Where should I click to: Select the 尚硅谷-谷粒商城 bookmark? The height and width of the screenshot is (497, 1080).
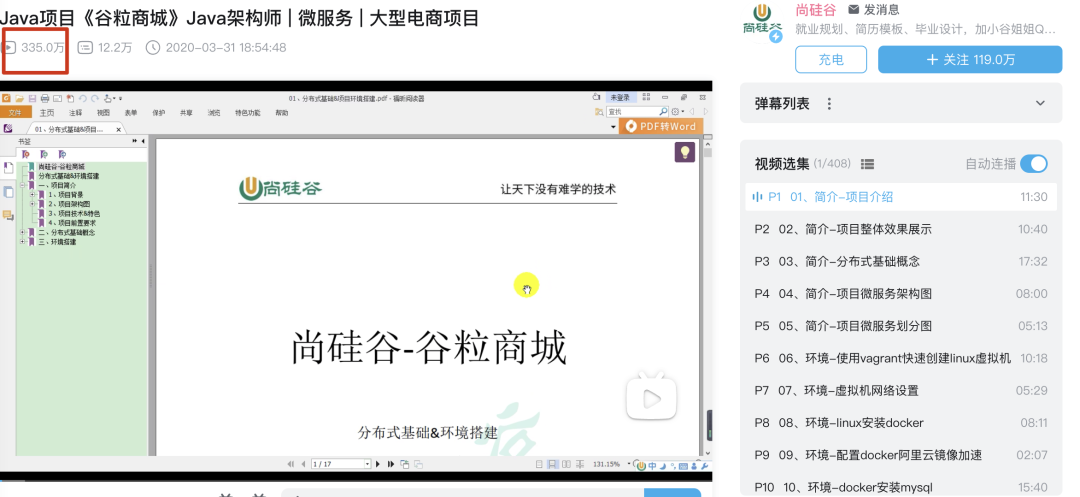[x=61, y=167]
